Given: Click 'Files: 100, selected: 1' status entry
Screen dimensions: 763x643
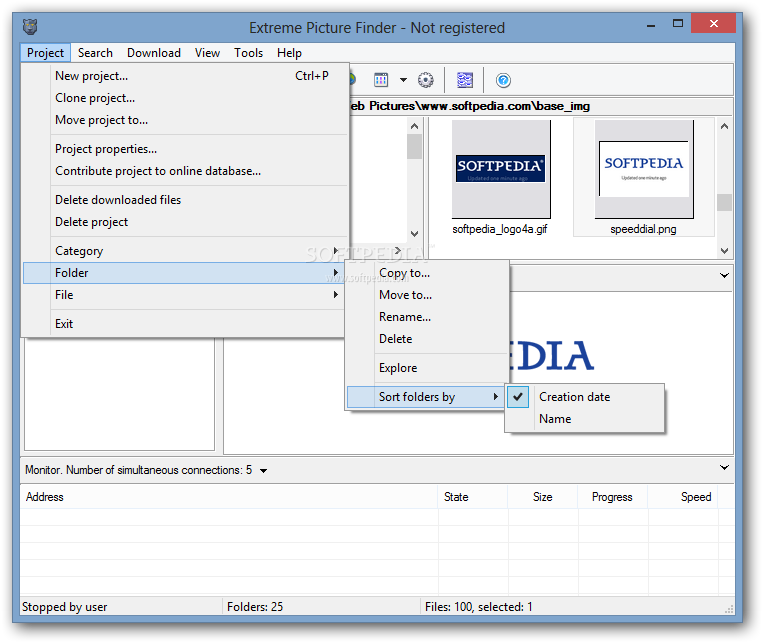Looking at the screenshot, I should click(479, 607).
